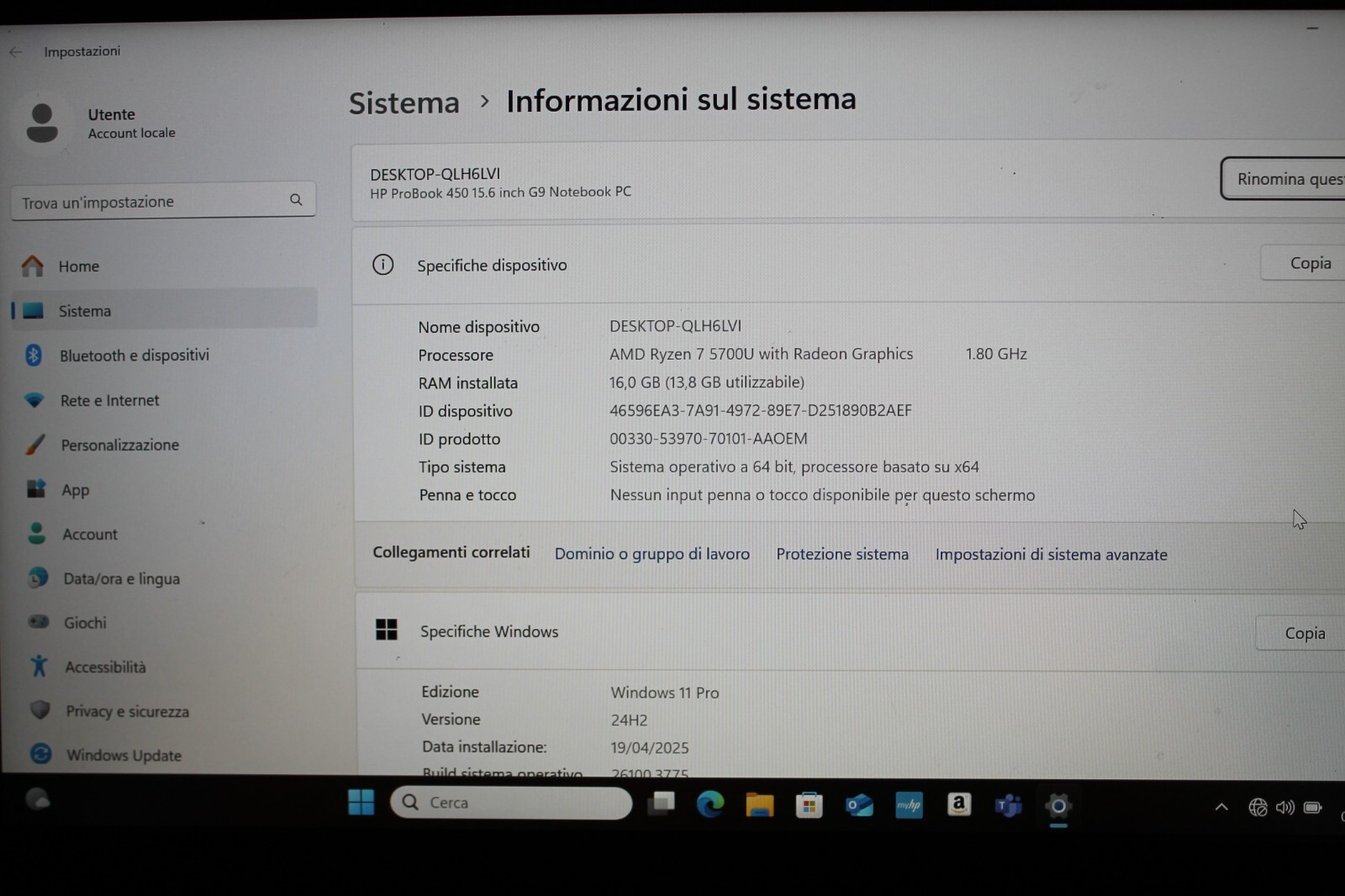Collapse the Specifiche dispositivo section header
Viewport: 1345px width, 896px height.
tap(849, 265)
